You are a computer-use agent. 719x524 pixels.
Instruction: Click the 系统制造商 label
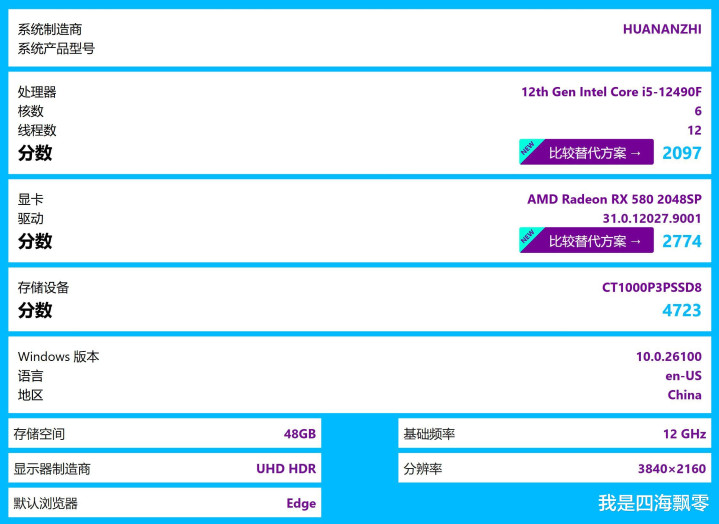tap(50, 29)
